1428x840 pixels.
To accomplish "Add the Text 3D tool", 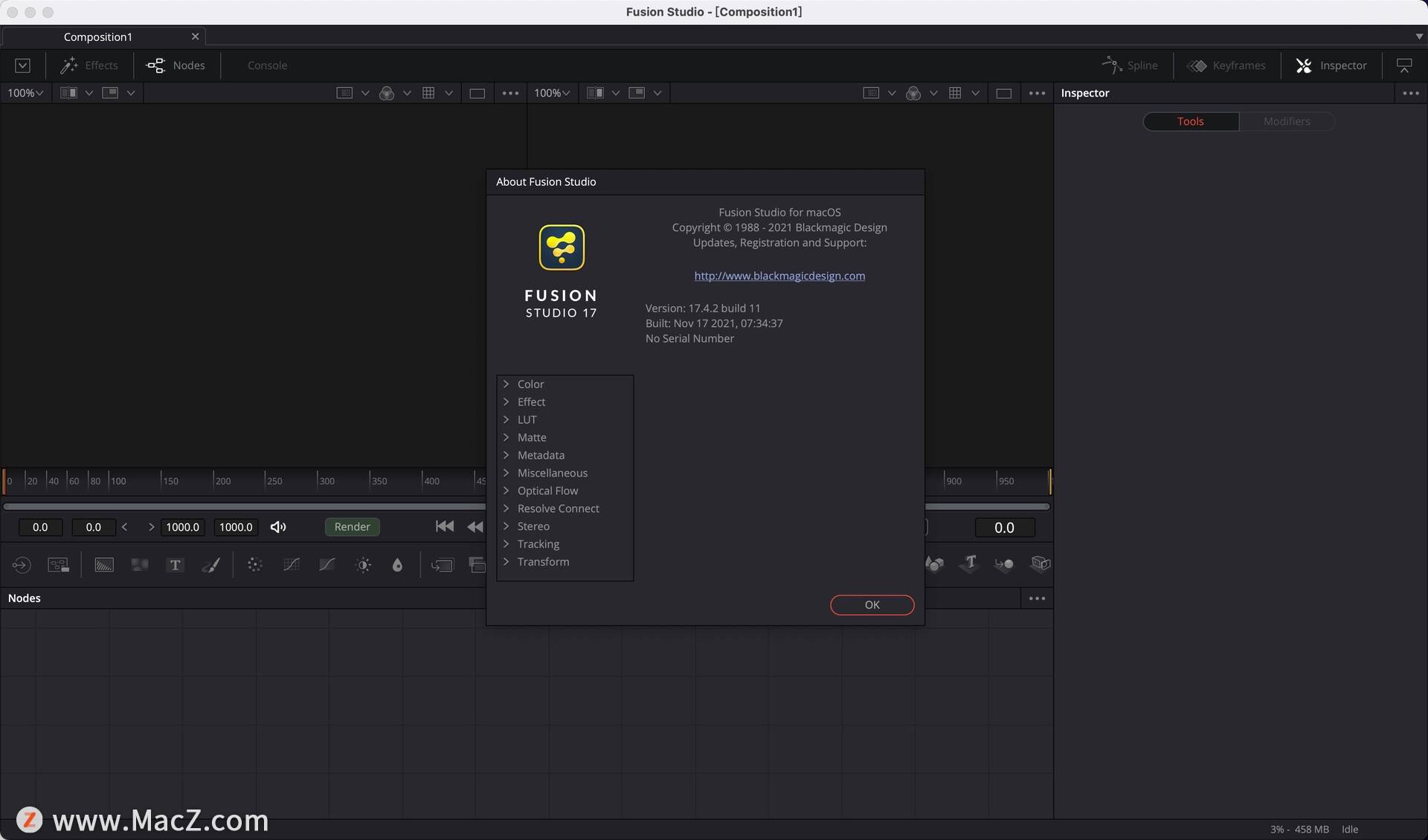I will (x=969, y=563).
